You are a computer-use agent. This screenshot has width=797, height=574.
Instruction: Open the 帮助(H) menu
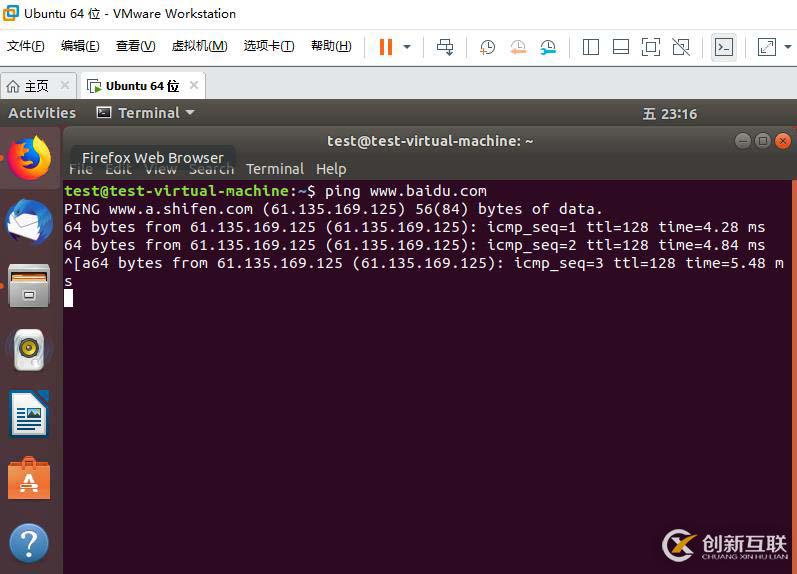[331, 46]
